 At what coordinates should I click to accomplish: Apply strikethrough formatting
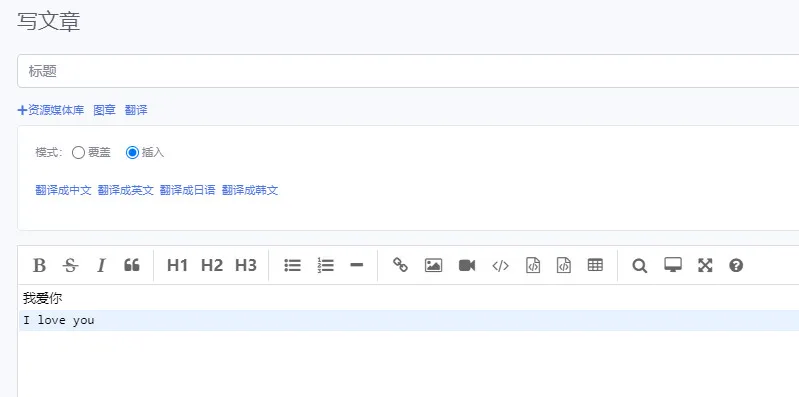click(x=70, y=266)
